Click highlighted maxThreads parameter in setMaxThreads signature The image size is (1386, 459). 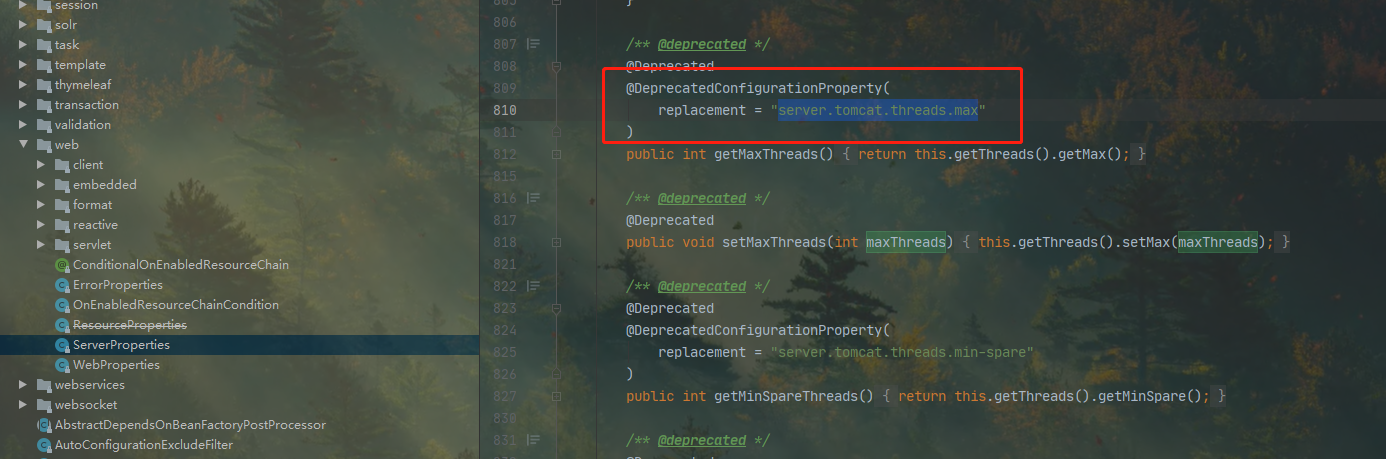[x=905, y=242]
